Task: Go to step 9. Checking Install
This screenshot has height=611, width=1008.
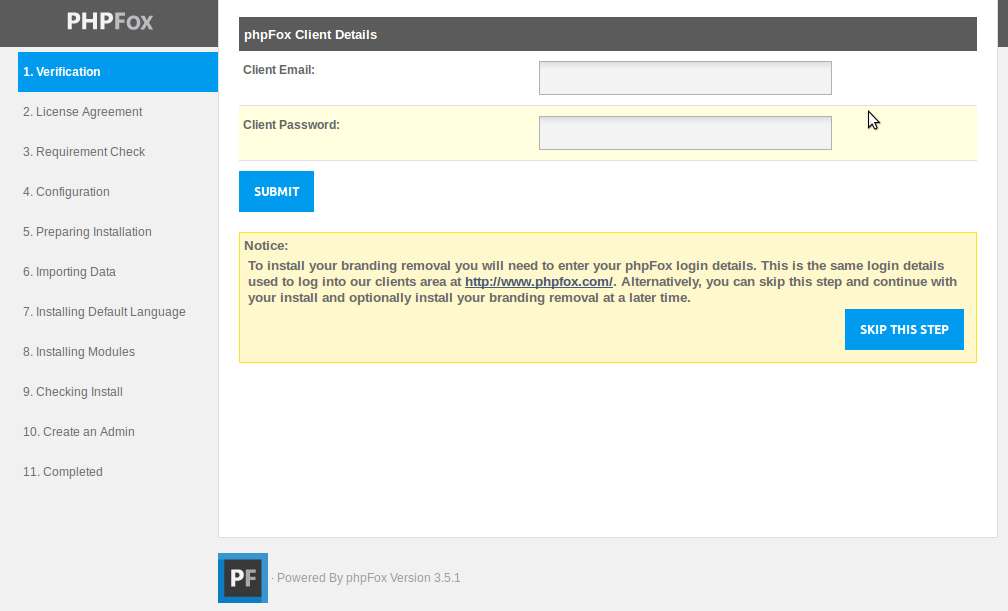Action: pyautogui.click(x=73, y=392)
